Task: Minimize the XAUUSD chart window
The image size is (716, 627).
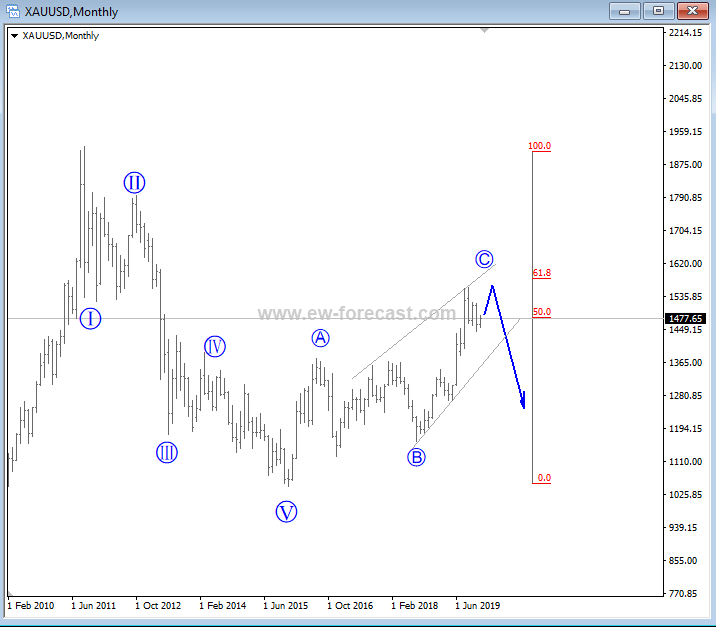Action: point(625,11)
